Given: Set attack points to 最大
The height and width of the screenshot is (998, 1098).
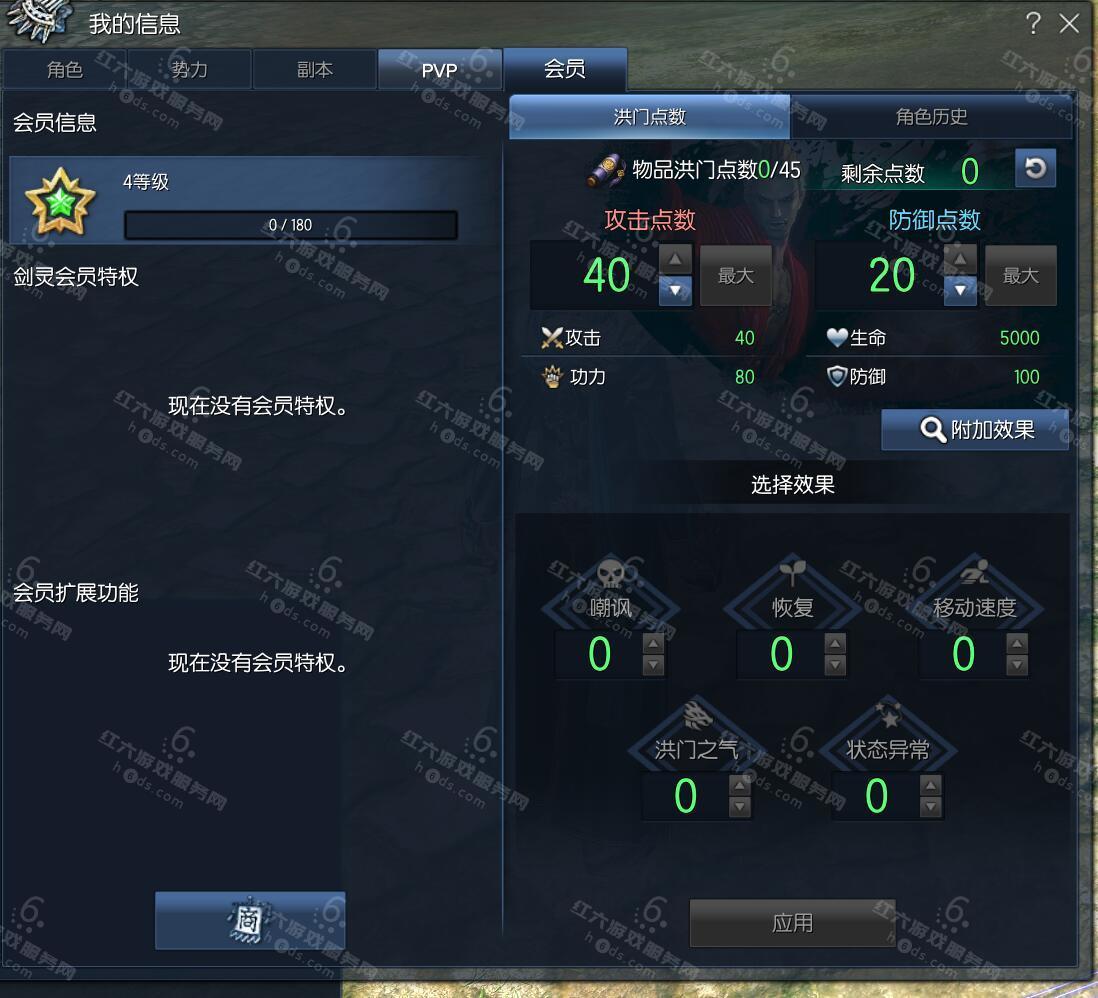Looking at the screenshot, I should coord(736,275).
